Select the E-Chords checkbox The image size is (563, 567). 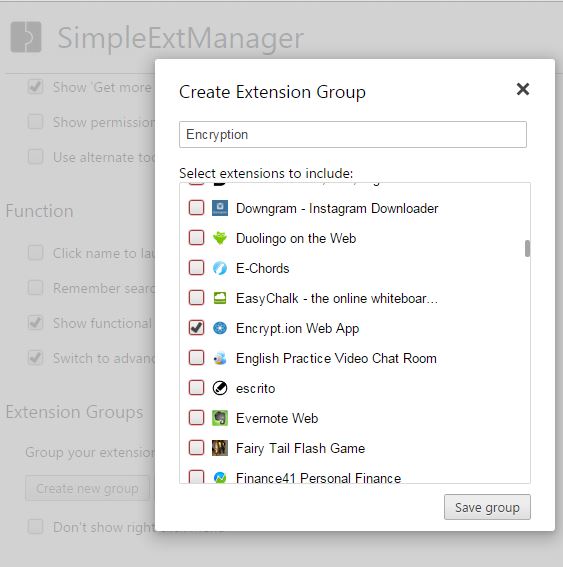tap(196, 268)
